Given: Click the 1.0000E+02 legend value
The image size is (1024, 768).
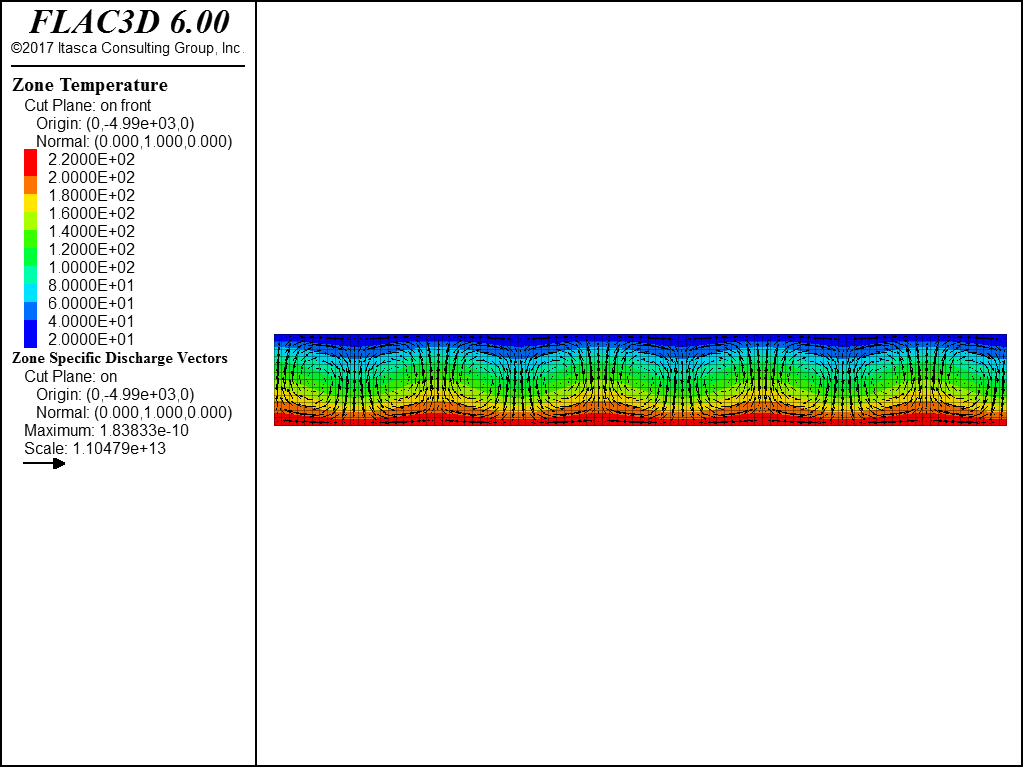Looking at the screenshot, I should tap(91, 267).
